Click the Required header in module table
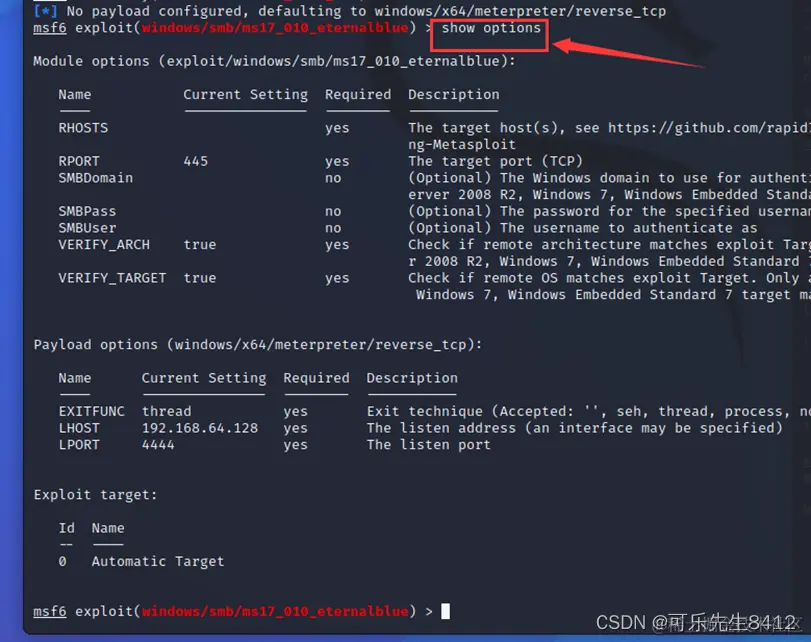Viewport: 811px width, 642px height. (358, 95)
